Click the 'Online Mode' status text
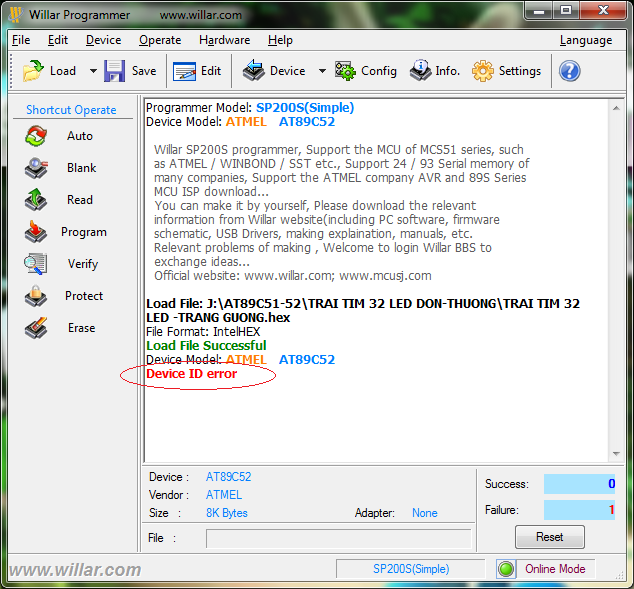 pyautogui.click(x=555, y=569)
